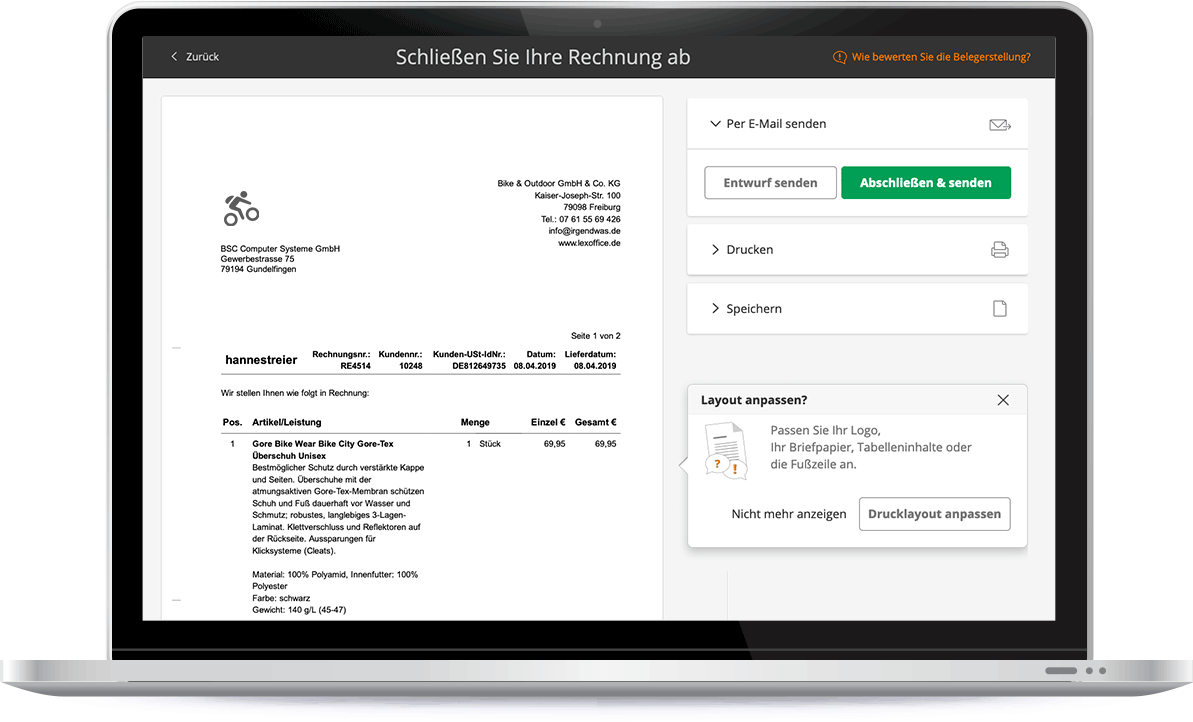Close the Layout anpassen popup
1193x722 pixels.
[1003, 399]
